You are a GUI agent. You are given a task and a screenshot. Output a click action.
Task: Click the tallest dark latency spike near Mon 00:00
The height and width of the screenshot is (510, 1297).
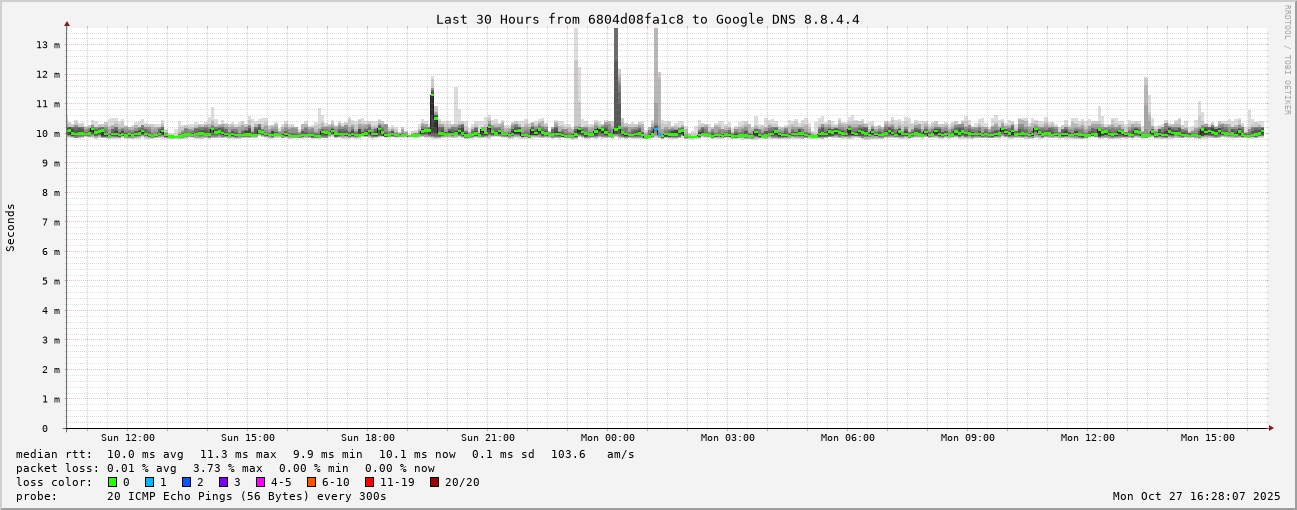click(616, 78)
